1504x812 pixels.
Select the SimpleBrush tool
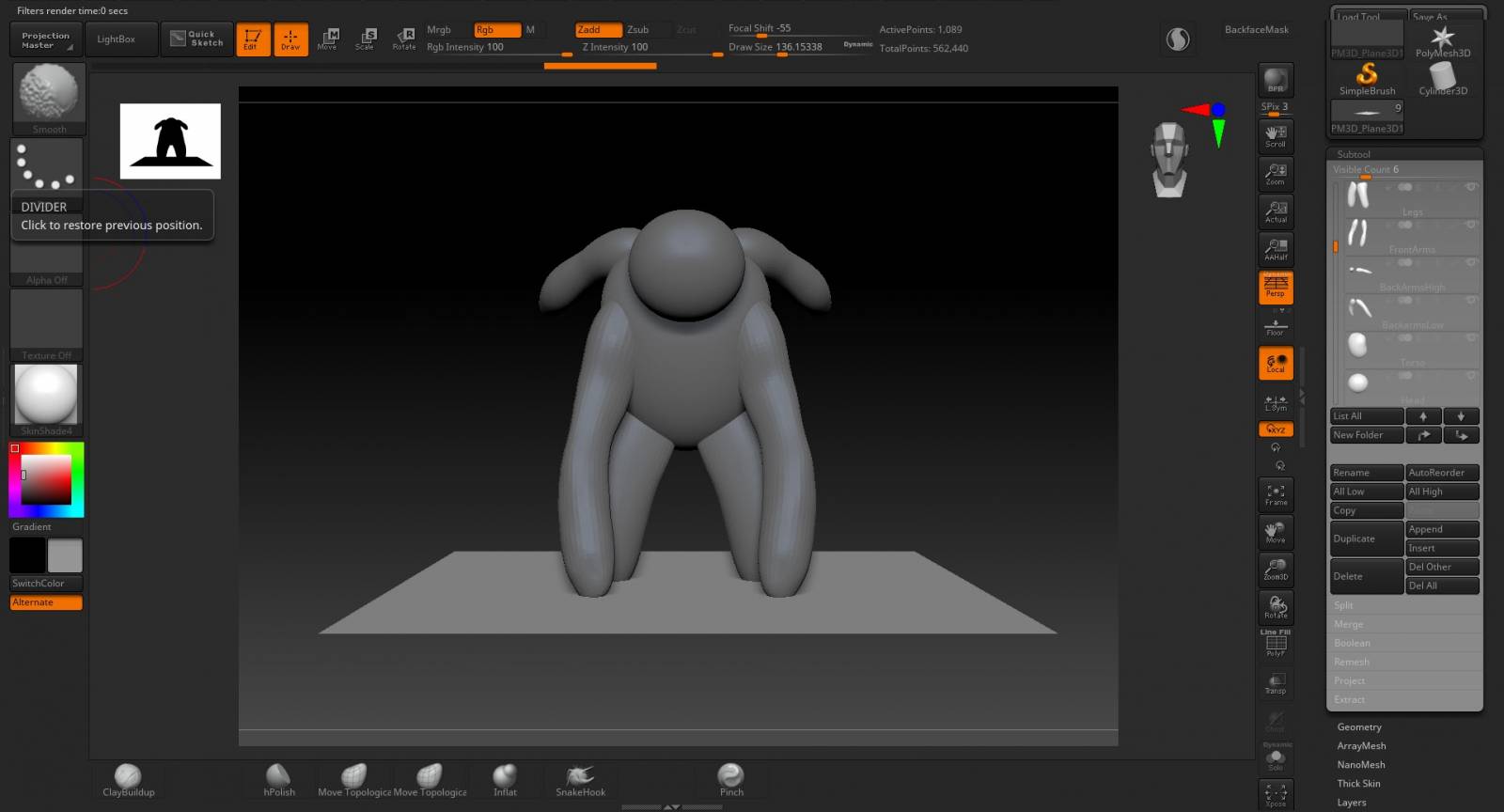tap(1367, 79)
